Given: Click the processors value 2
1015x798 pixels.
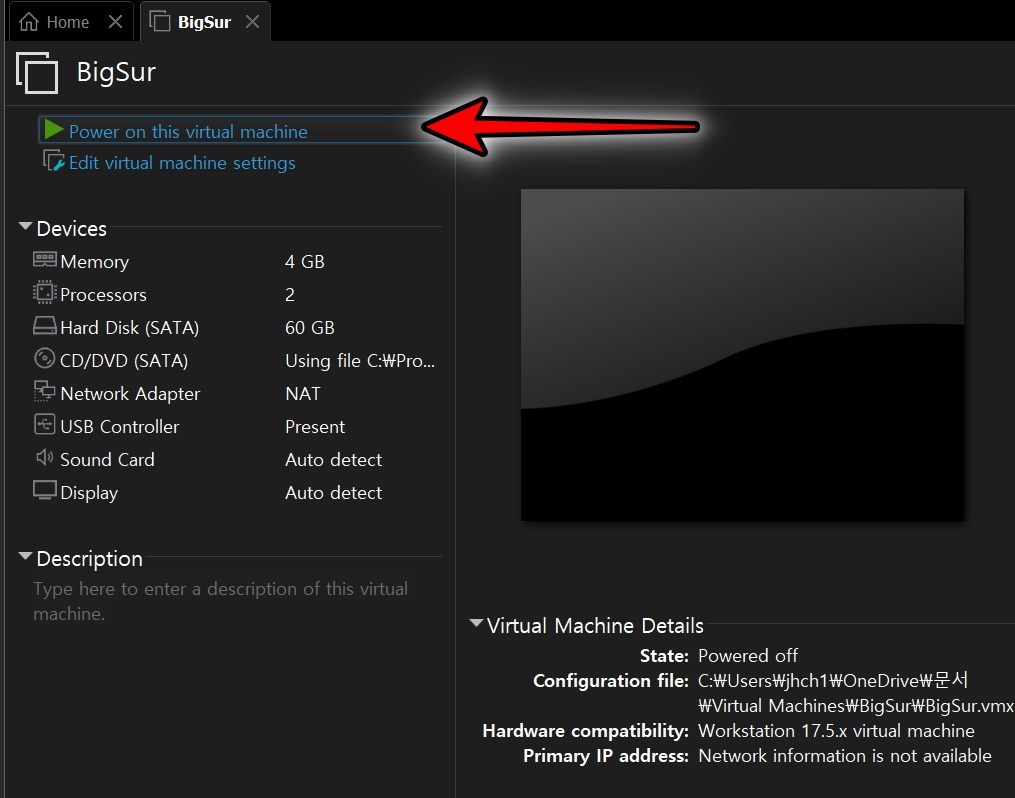Looking at the screenshot, I should click(x=289, y=295).
